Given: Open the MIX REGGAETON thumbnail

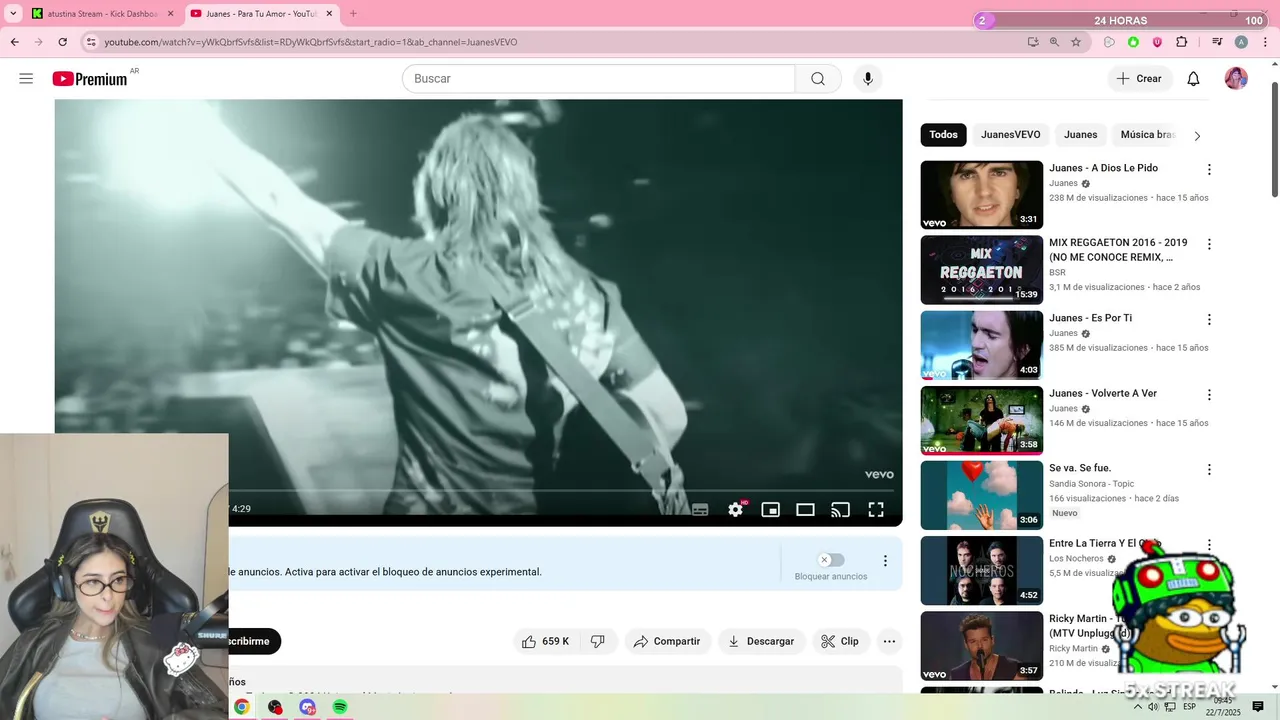Looking at the screenshot, I should 981,270.
